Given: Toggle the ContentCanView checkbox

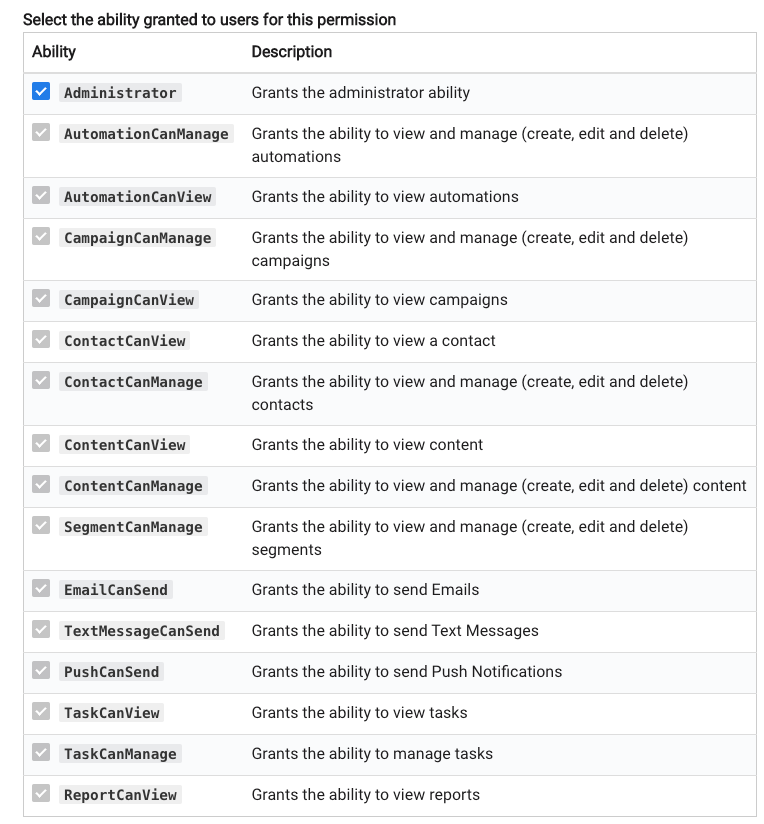Looking at the screenshot, I should coord(41,444).
